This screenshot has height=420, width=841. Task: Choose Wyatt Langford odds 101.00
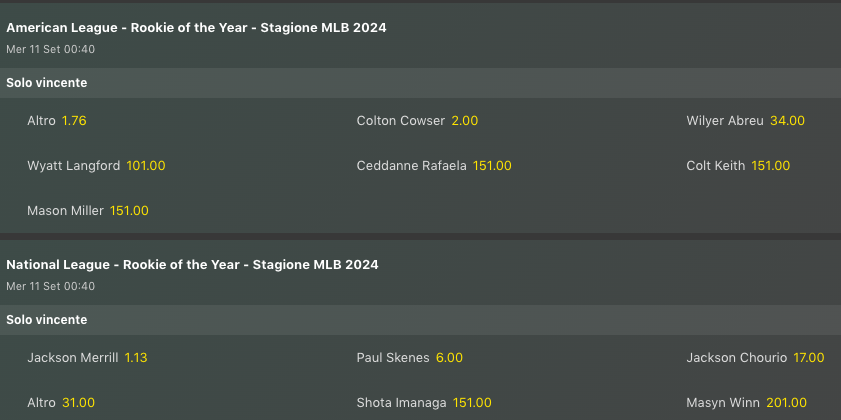96,166
